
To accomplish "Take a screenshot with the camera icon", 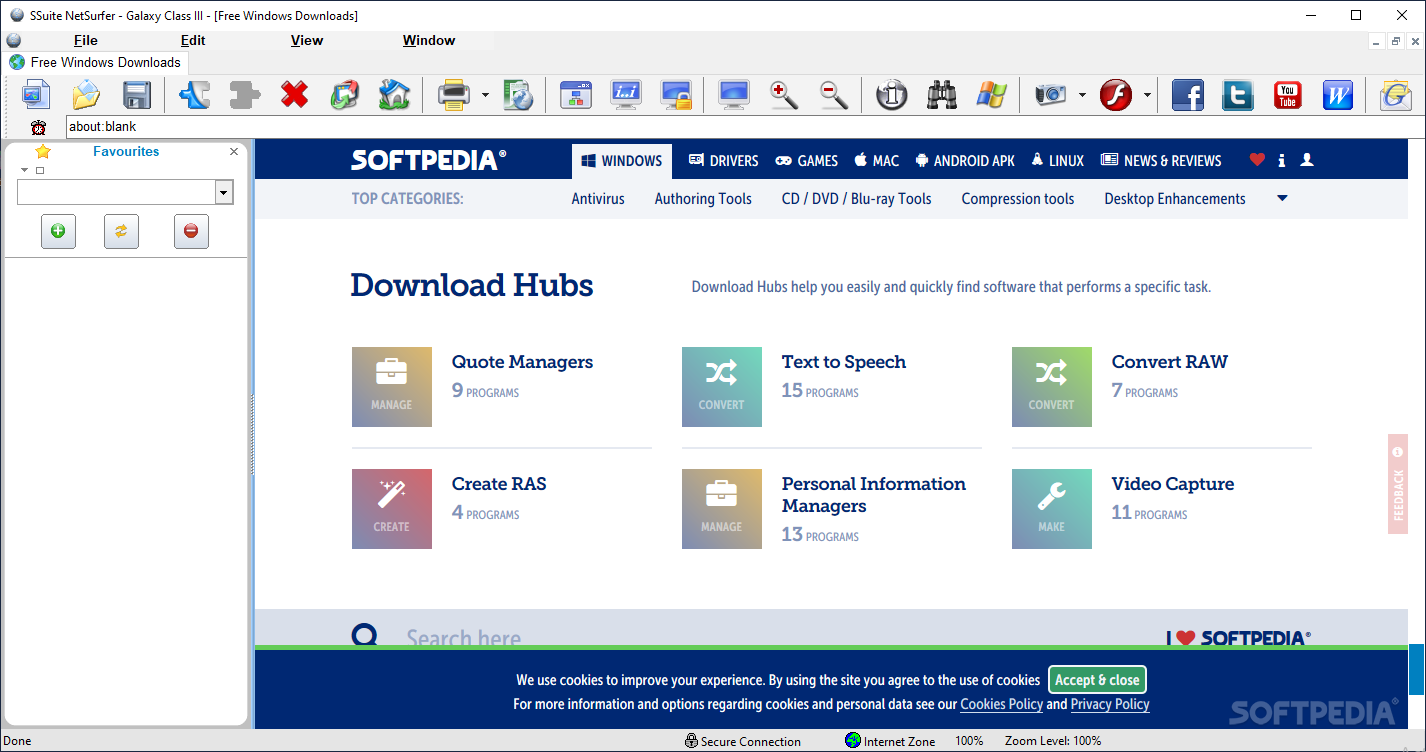I will click(x=1051, y=96).
